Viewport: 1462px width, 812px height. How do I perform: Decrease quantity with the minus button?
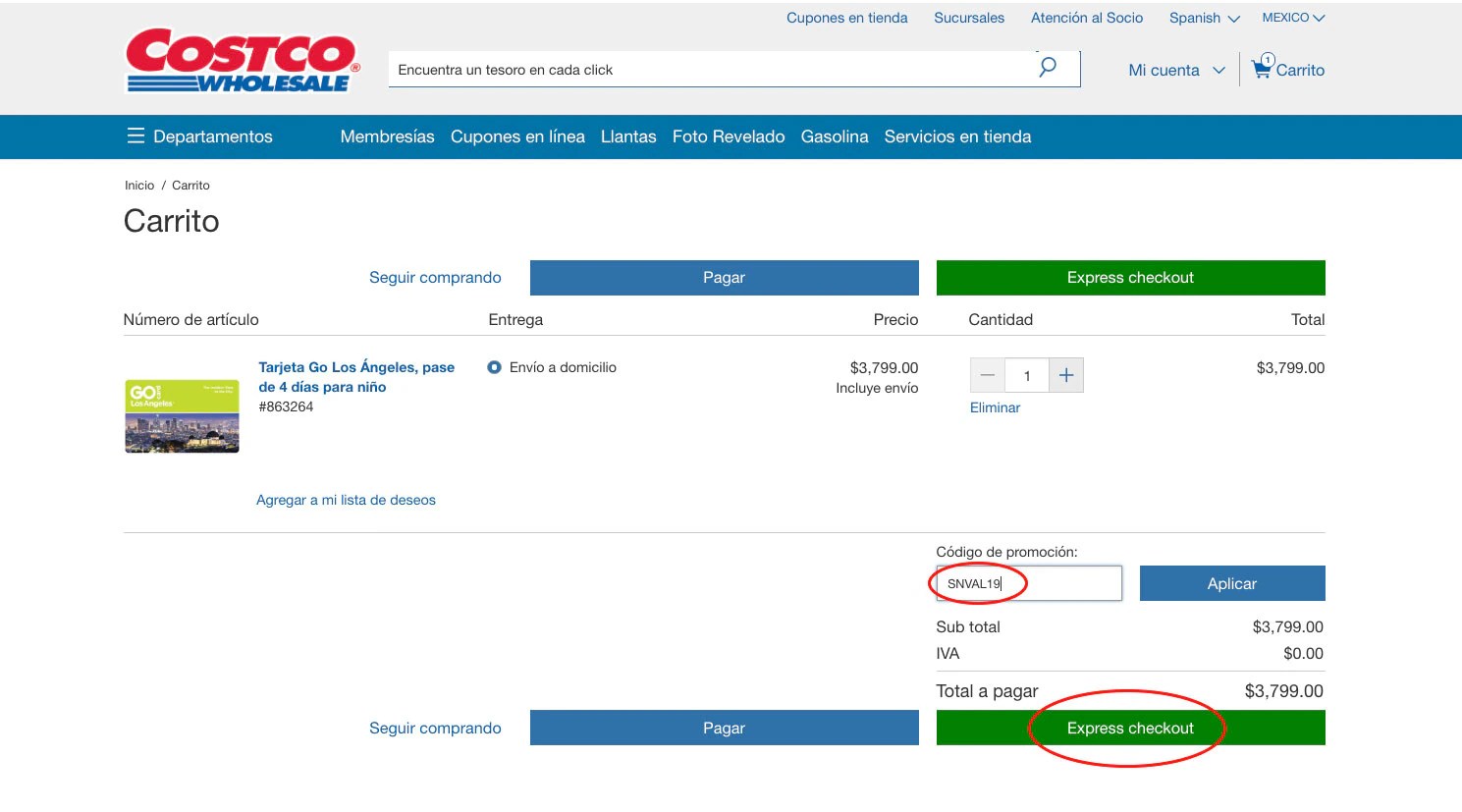pyautogui.click(x=988, y=375)
